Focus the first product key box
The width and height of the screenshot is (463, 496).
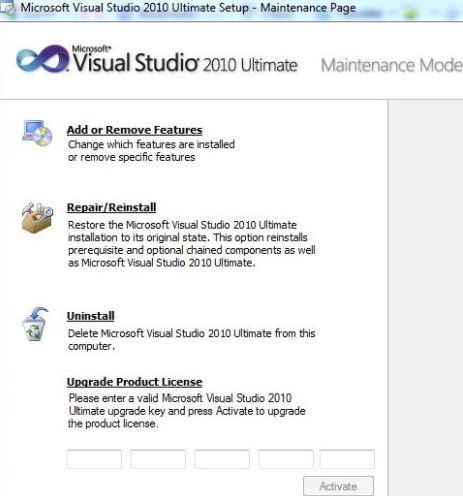[94, 459]
